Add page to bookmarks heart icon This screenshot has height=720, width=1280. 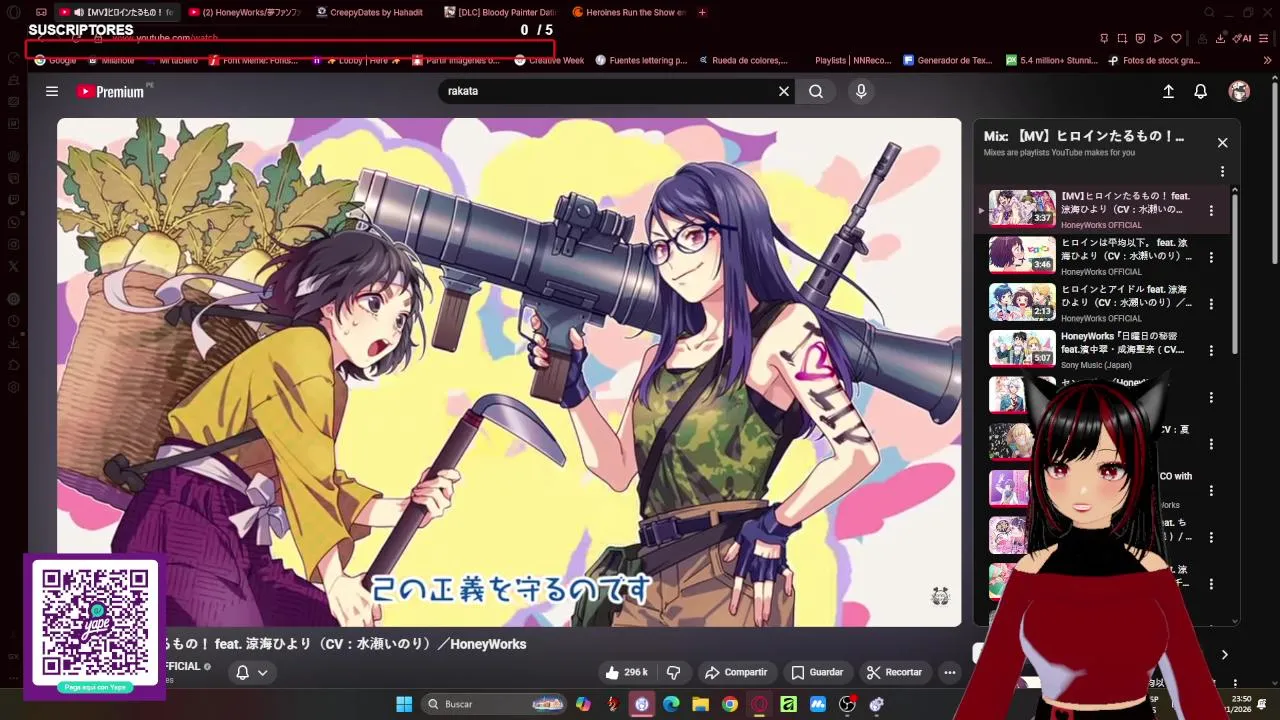point(1176,38)
